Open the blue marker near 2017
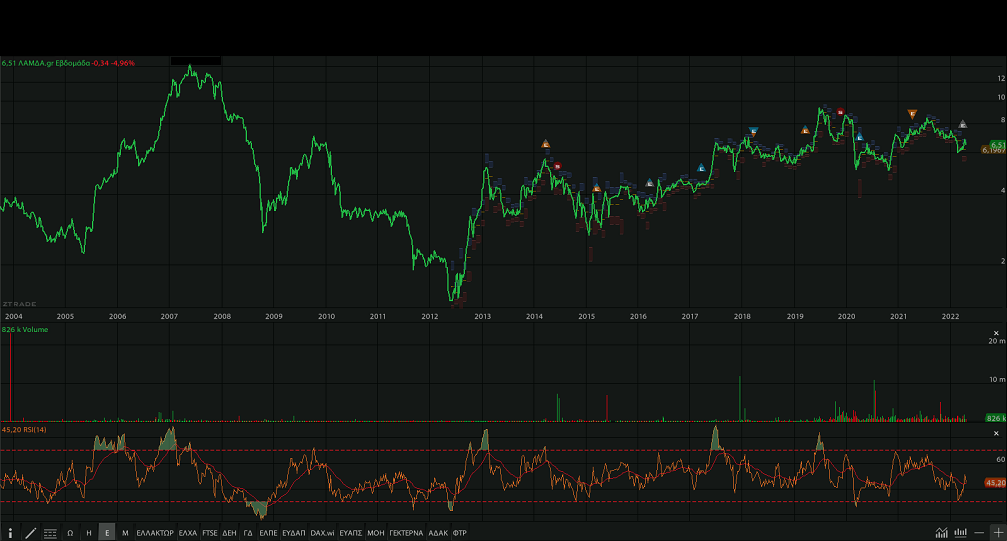This screenshot has width=1007, height=541. pos(701,168)
